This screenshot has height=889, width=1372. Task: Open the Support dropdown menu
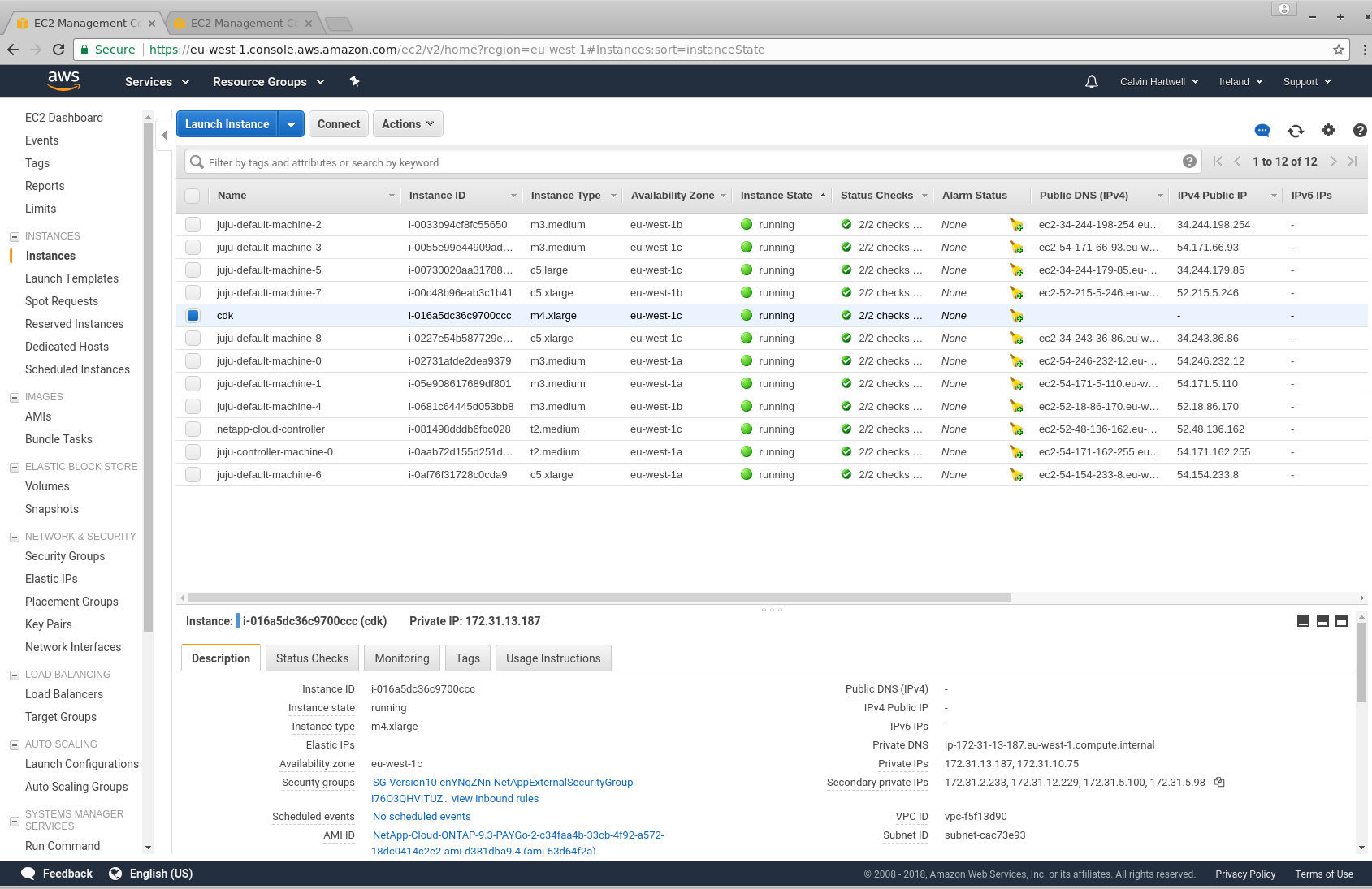[1307, 82]
